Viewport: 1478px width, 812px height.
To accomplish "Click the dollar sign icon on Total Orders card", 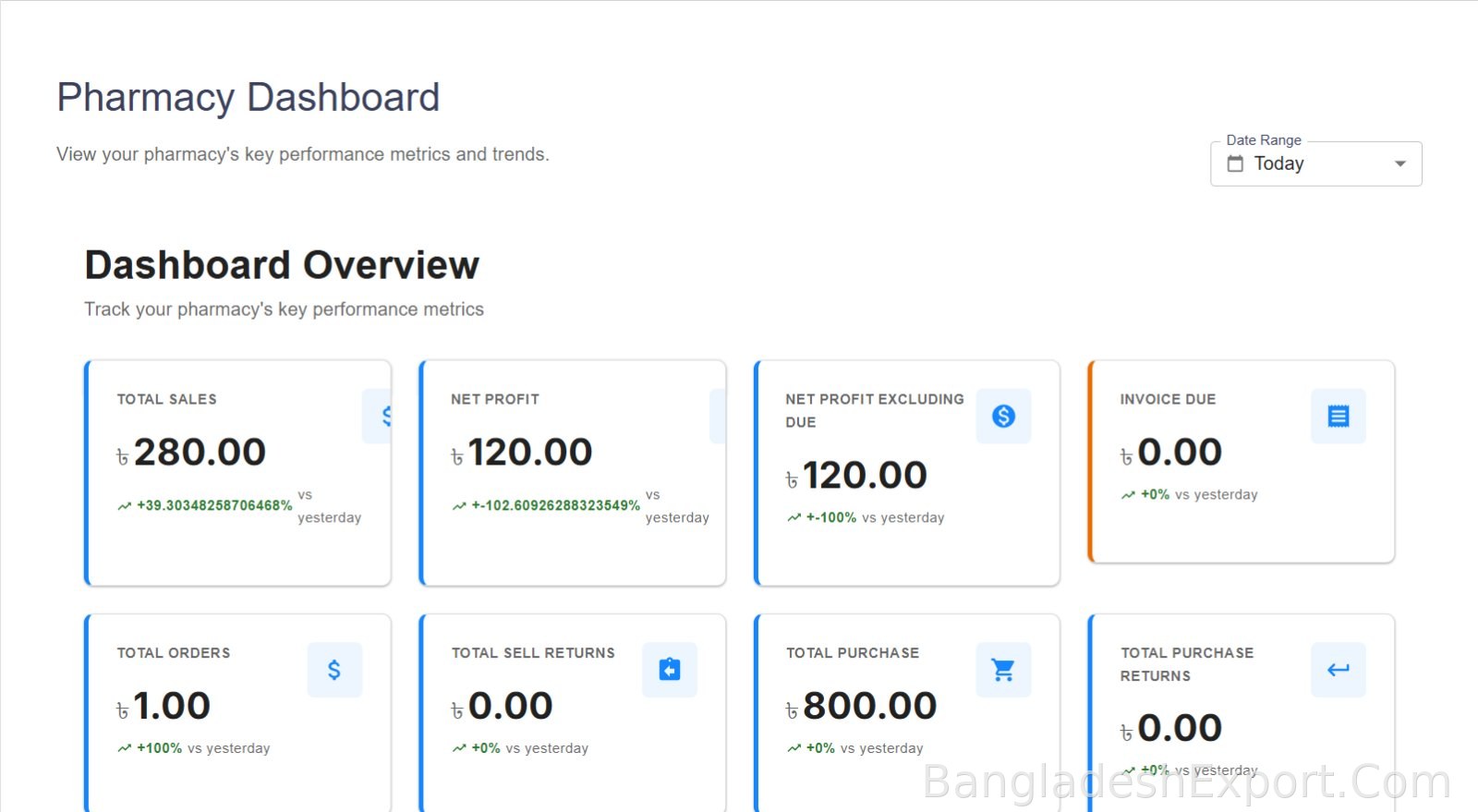I will click(x=334, y=670).
